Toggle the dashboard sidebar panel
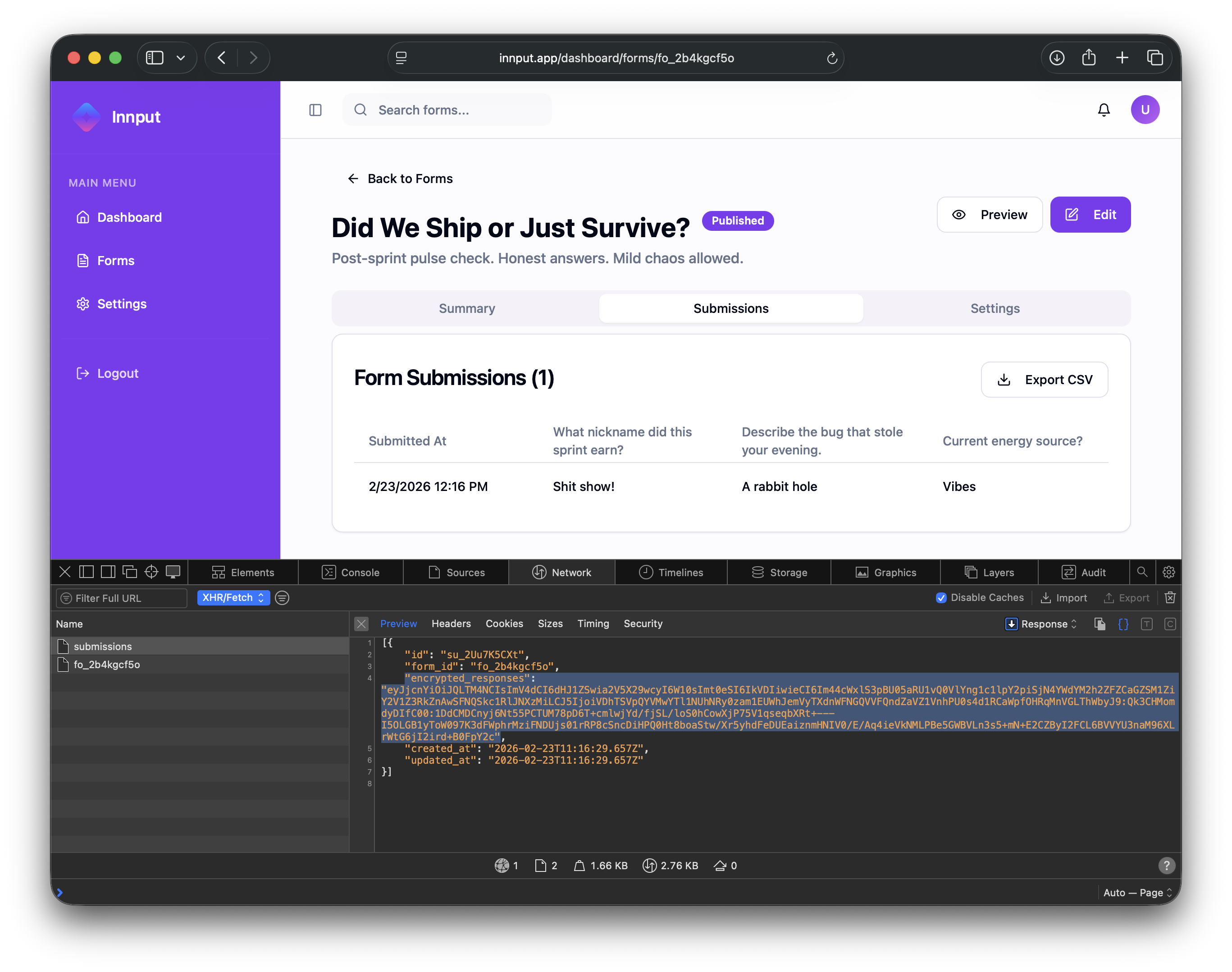Screen dimensions: 1232x972 click(315, 110)
